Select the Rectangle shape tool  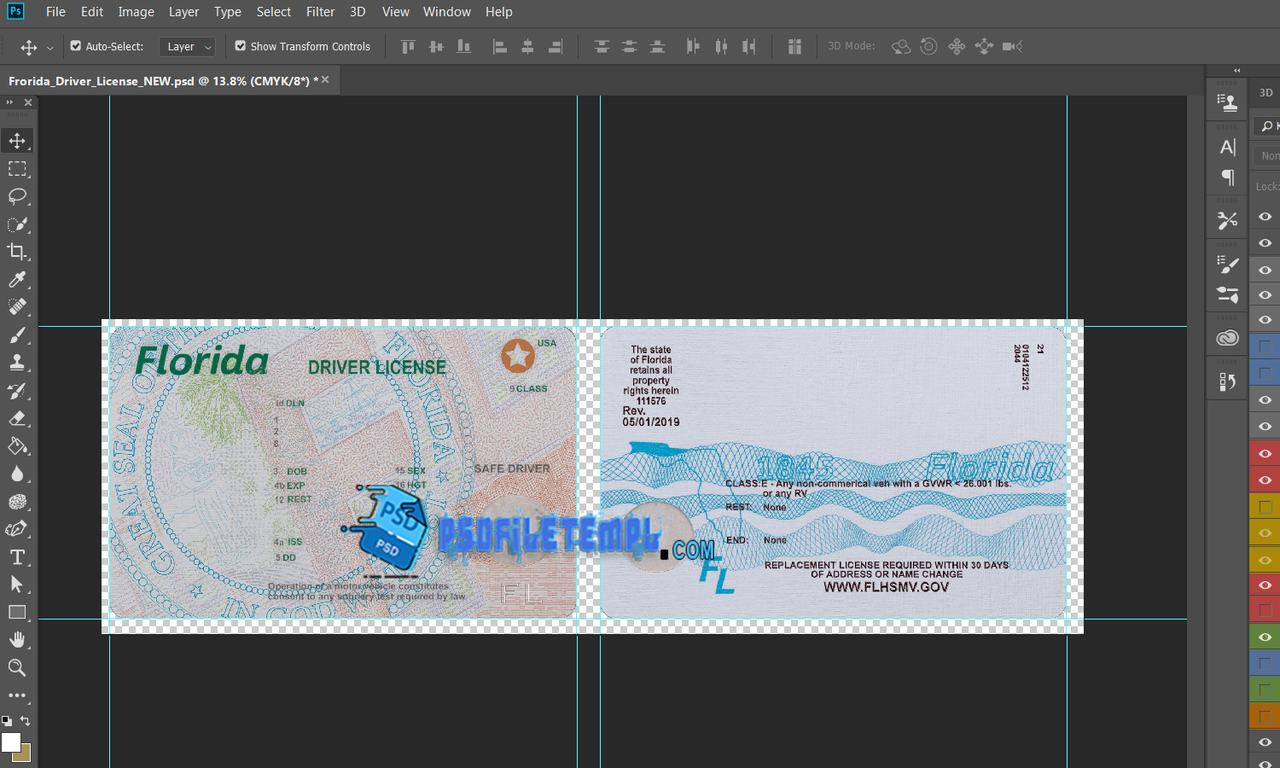18,612
